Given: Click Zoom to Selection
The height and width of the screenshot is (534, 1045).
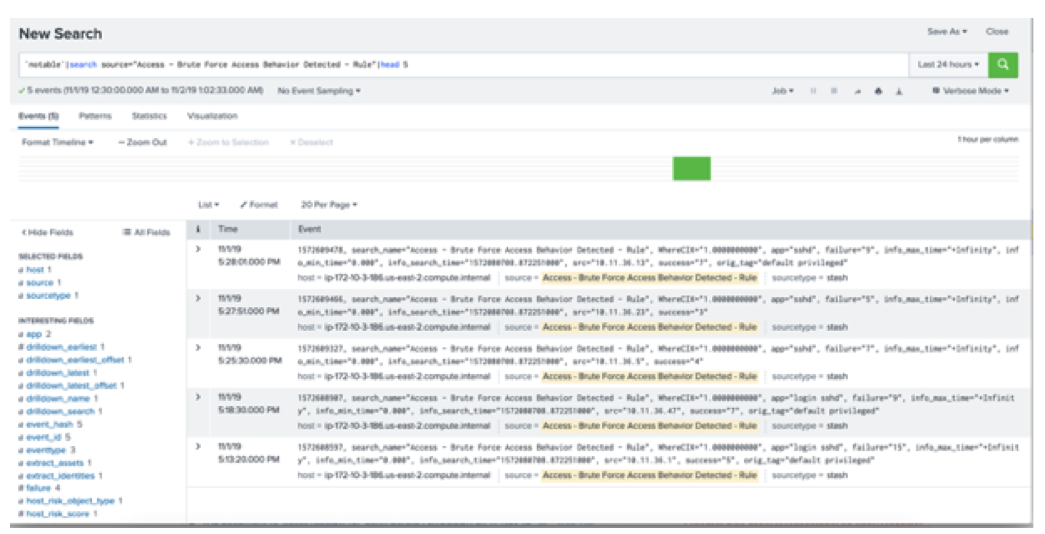Looking at the screenshot, I should (x=229, y=142).
